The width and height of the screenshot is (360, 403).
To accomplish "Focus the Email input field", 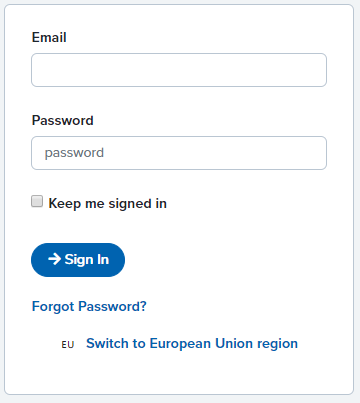I will pos(179,70).
